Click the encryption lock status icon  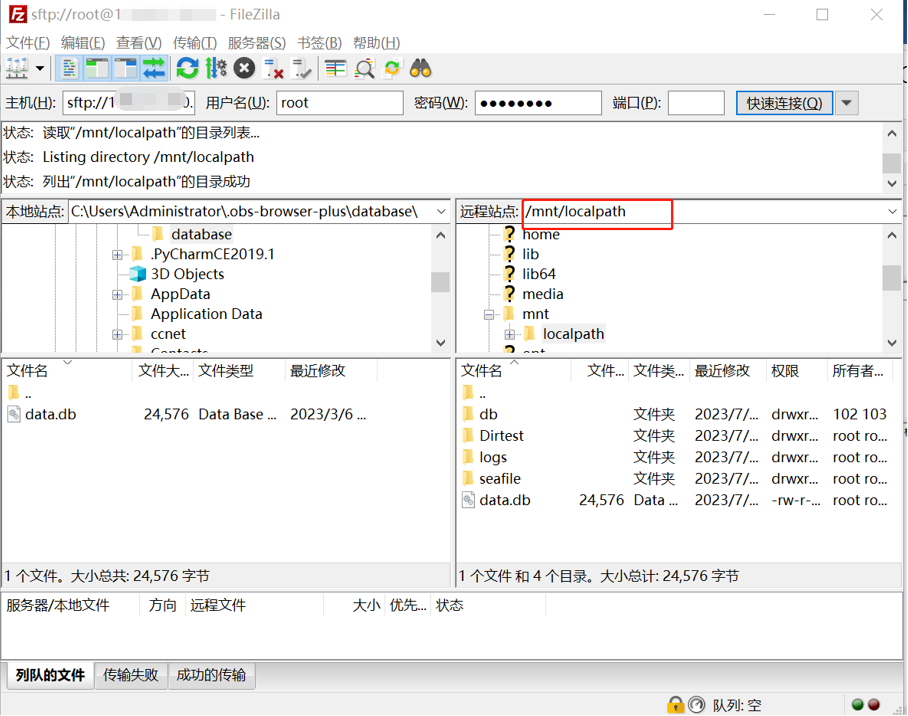tap(675, 705)
